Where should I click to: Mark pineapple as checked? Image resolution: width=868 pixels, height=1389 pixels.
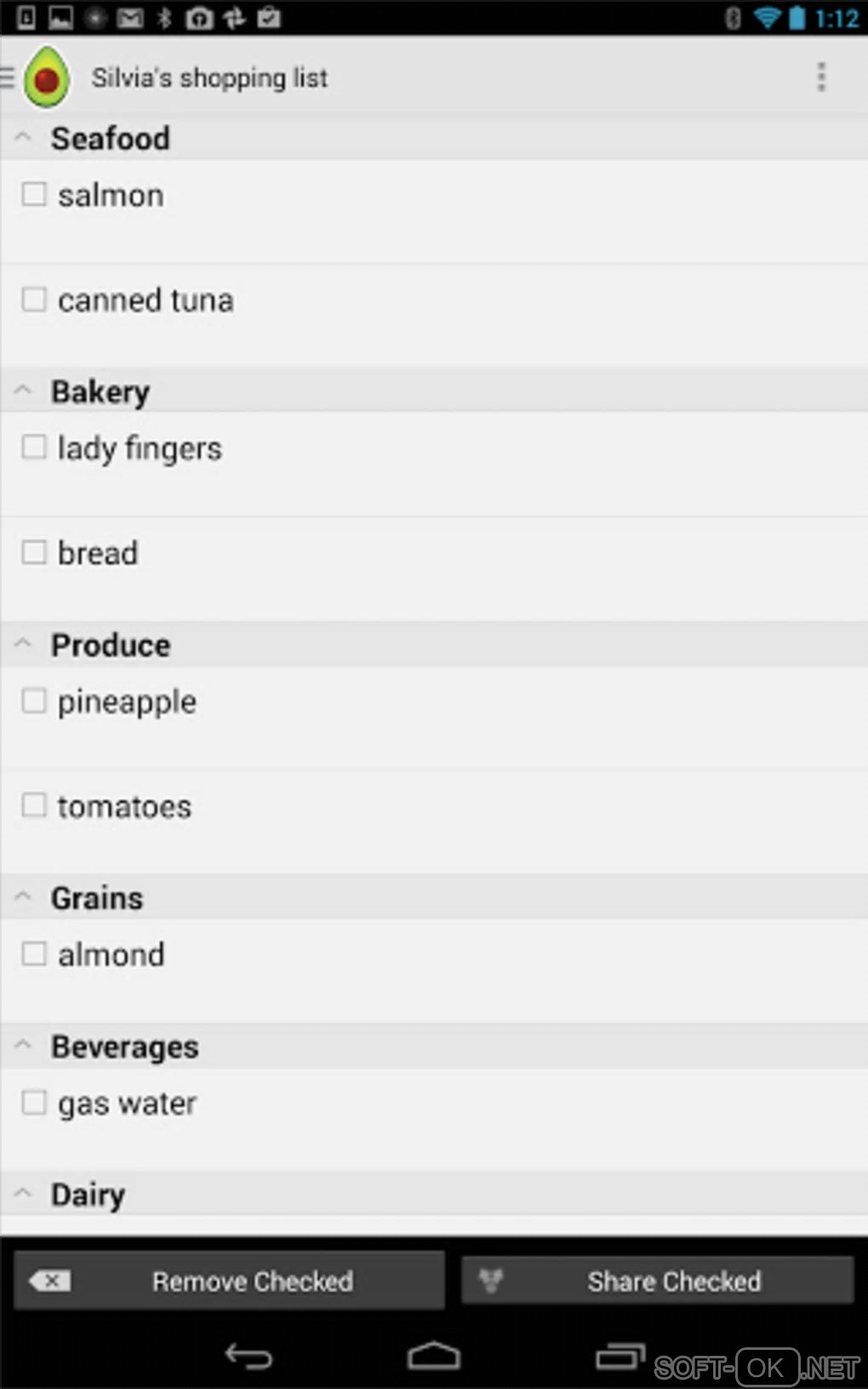coord(34,701)
